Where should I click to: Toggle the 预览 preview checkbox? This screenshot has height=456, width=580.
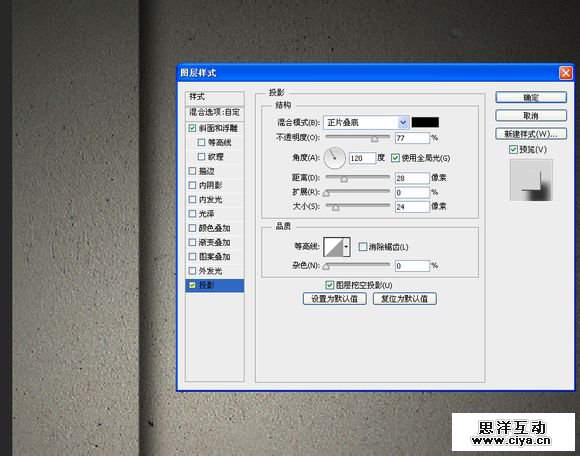tap(513, 149)
